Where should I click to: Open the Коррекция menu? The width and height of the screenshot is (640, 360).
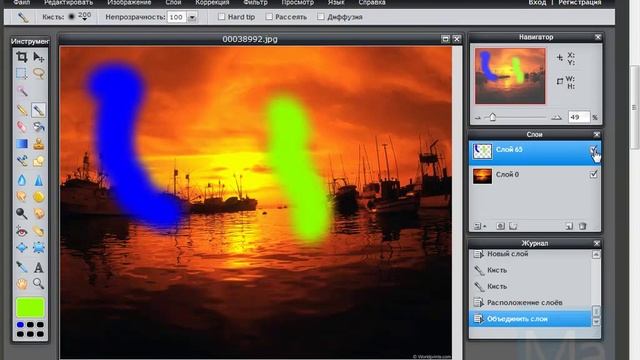point(212,2)
